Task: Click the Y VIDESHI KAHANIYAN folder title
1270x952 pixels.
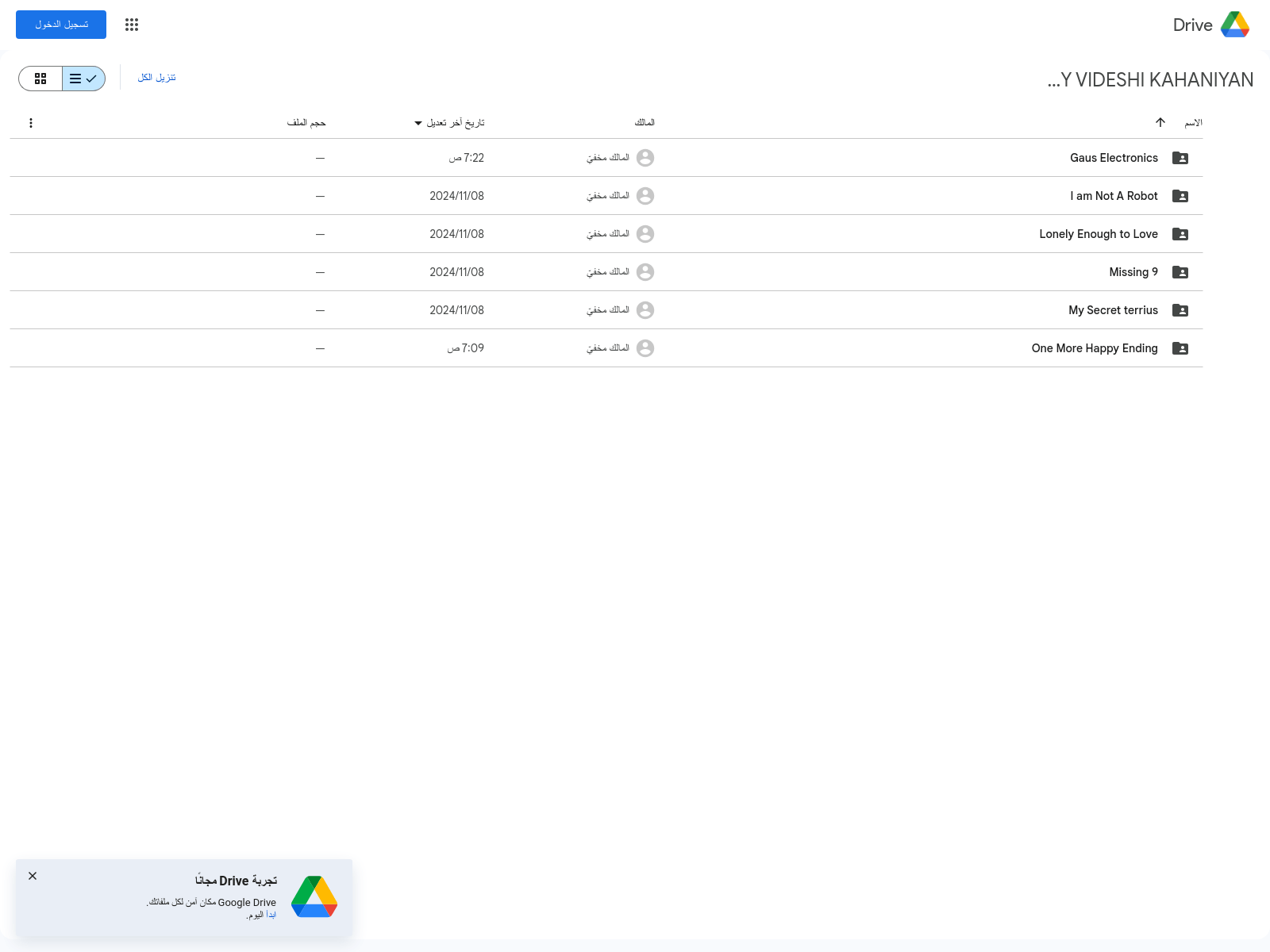Action: [x=1150, y=80]
